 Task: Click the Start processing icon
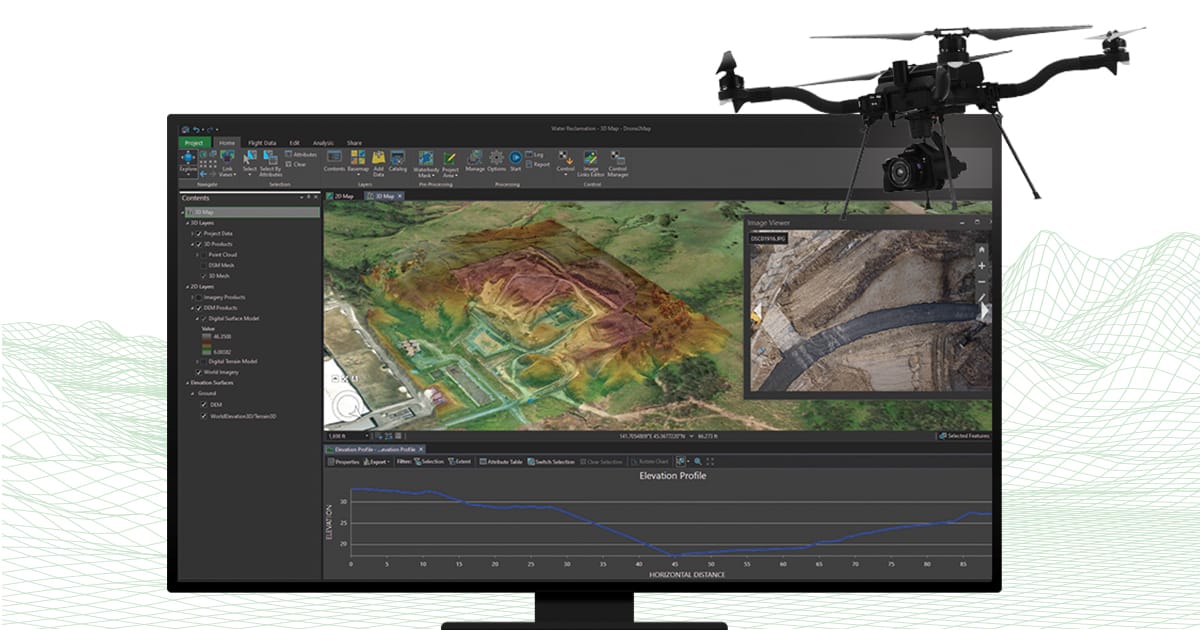coord(516,160)
